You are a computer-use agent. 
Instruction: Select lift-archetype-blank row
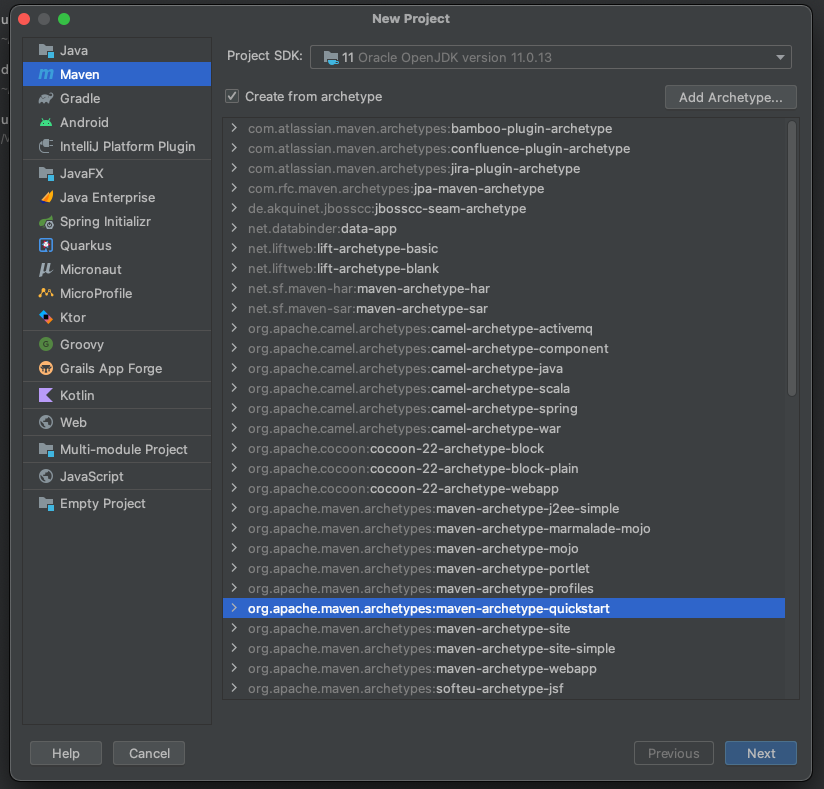tap(504, 268)
